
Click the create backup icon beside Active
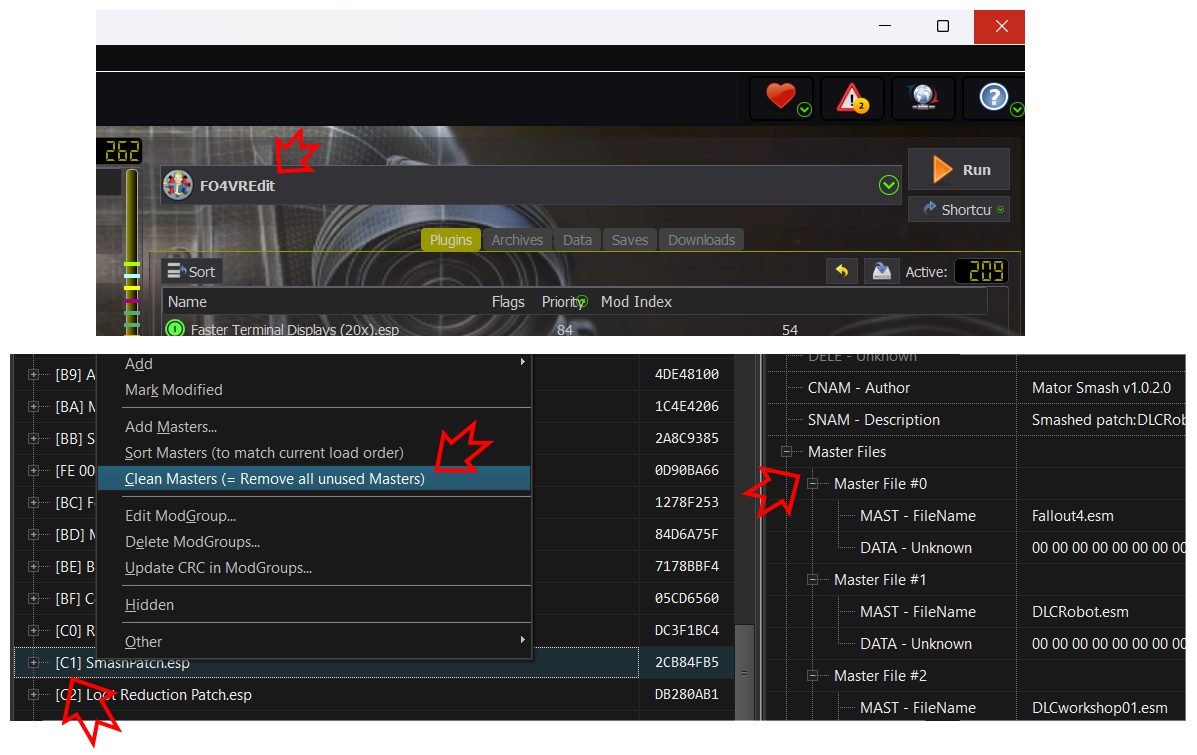(x=881, y=271)
